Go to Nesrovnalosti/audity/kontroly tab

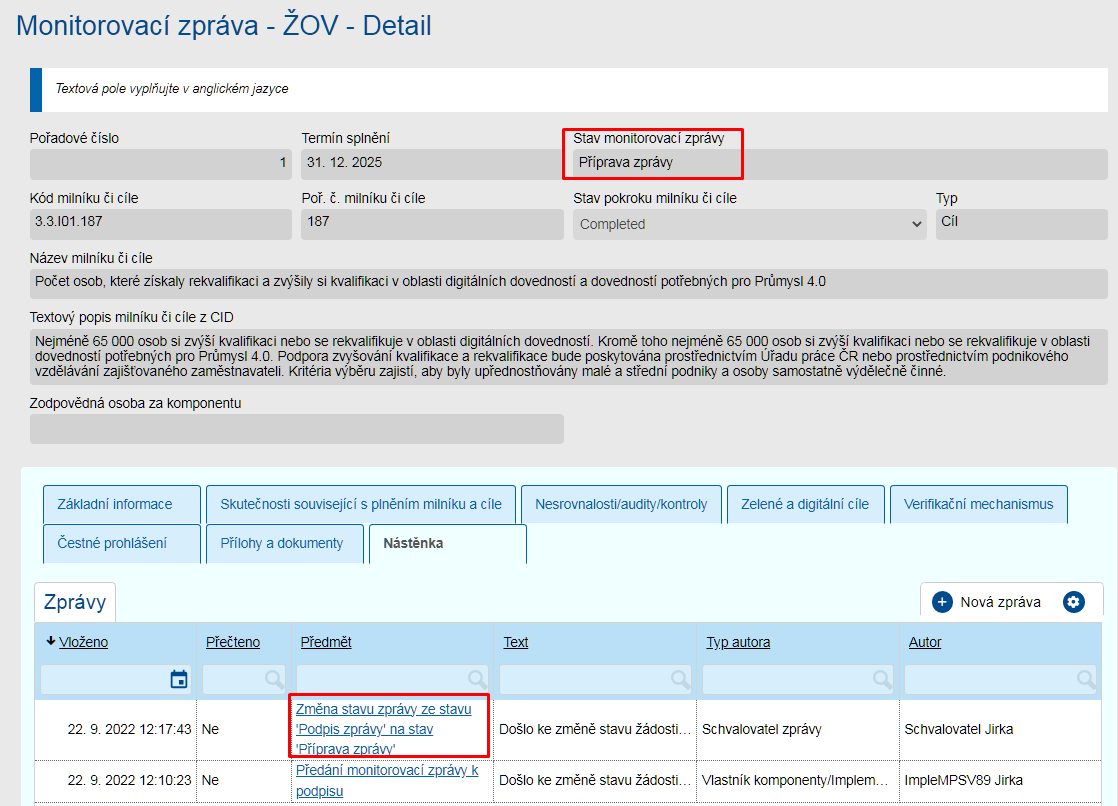621,504
